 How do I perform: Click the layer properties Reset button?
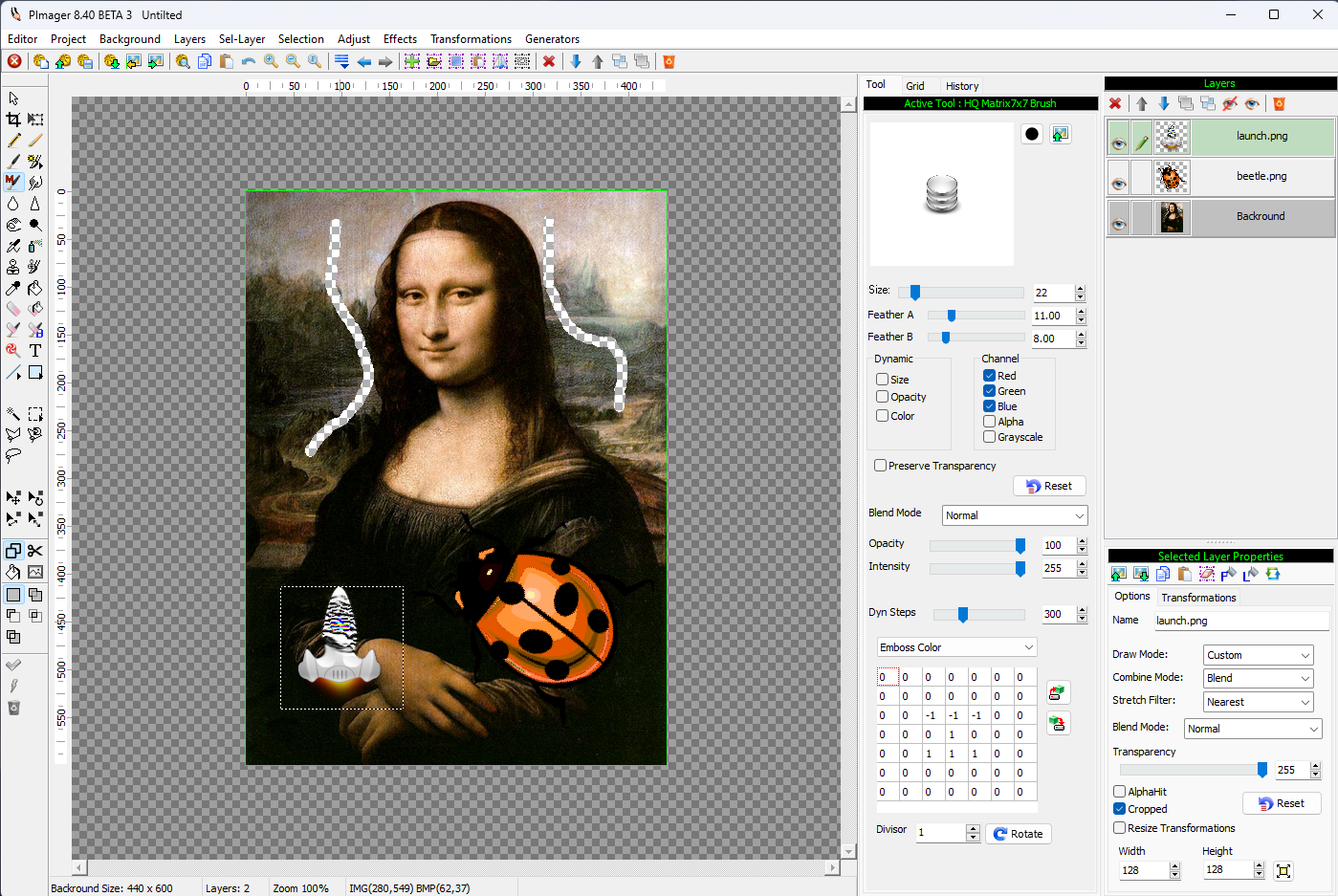pos(1282,803)
